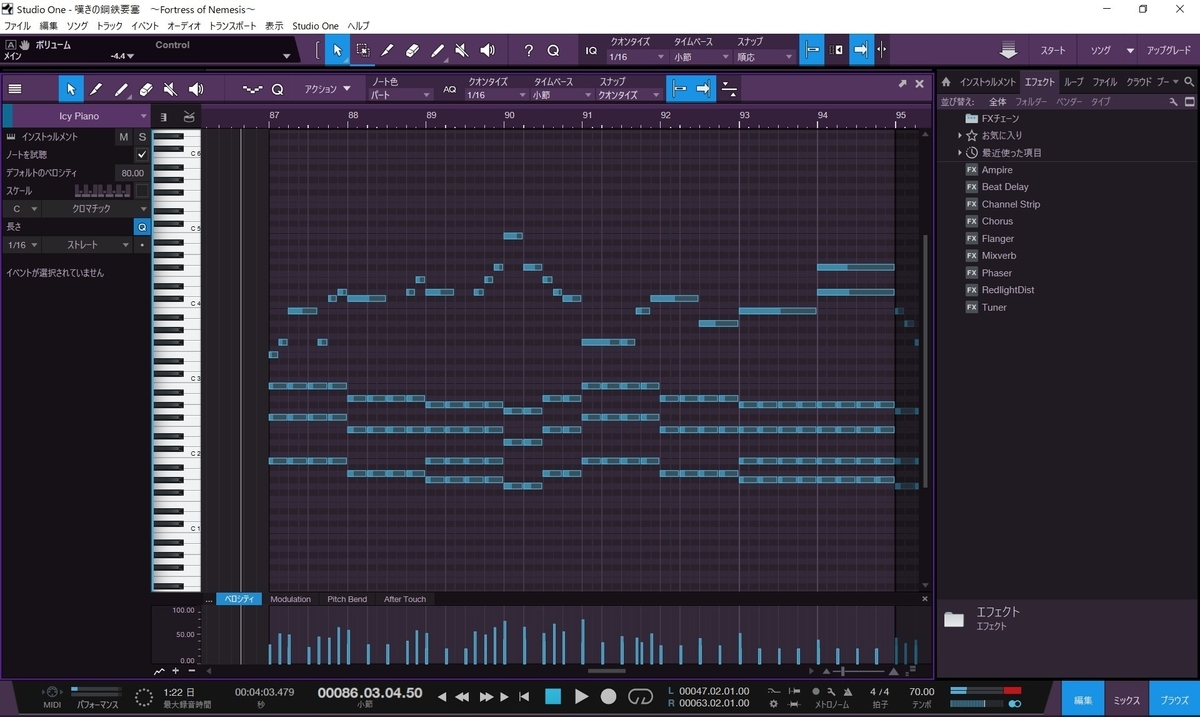Image resolution: width=1200 pixels, height=717 pixels.
Task: Expand the お気に入り folder
Action: [960, 135]
